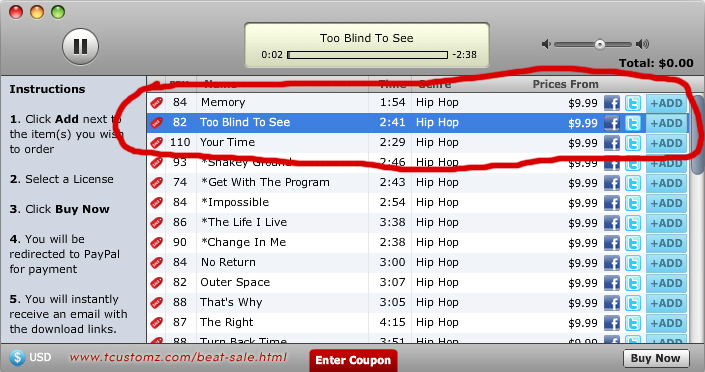705x372 pixels.
Task: Tweet the Outer Space beat
Action: pyautogui.click(x=633, y=283)
